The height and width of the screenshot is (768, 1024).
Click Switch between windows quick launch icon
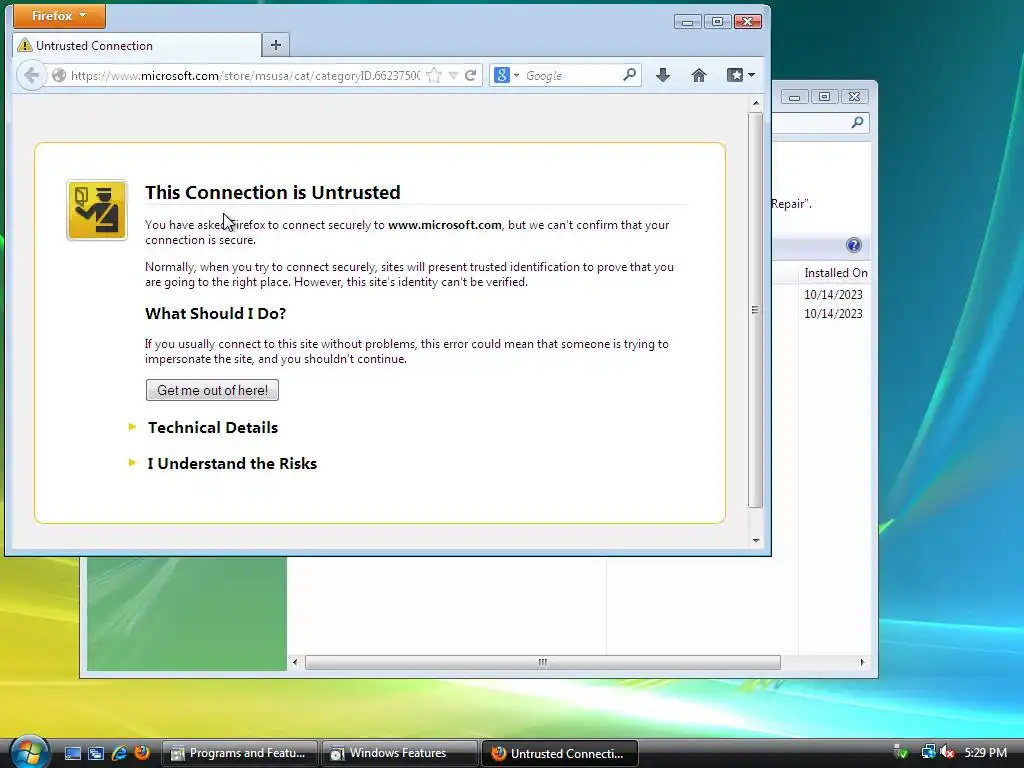(x=95, y=753)
